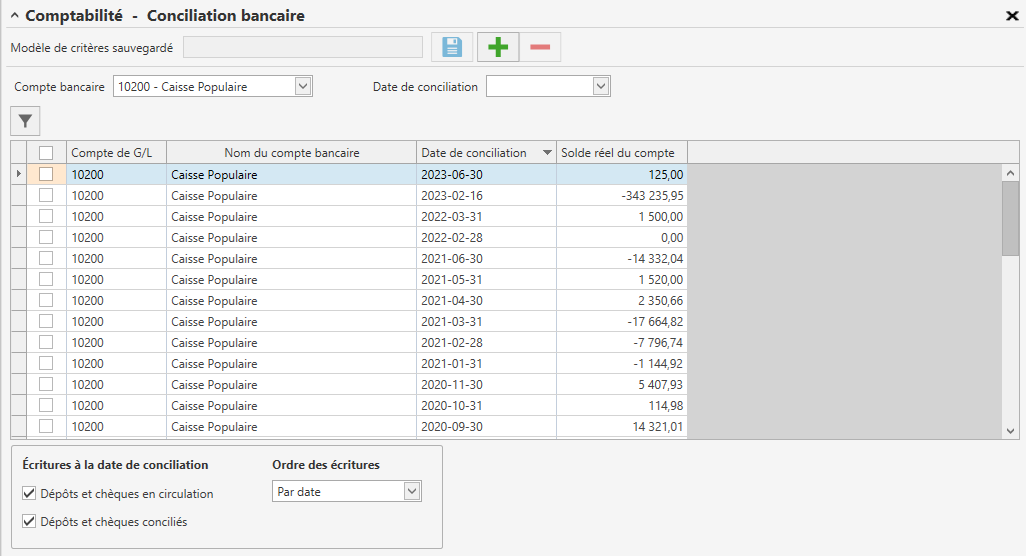The width and height of the screenshot is (1026, 556).
Task: Click the scroll up arrow of the table
Action: 1010,173
